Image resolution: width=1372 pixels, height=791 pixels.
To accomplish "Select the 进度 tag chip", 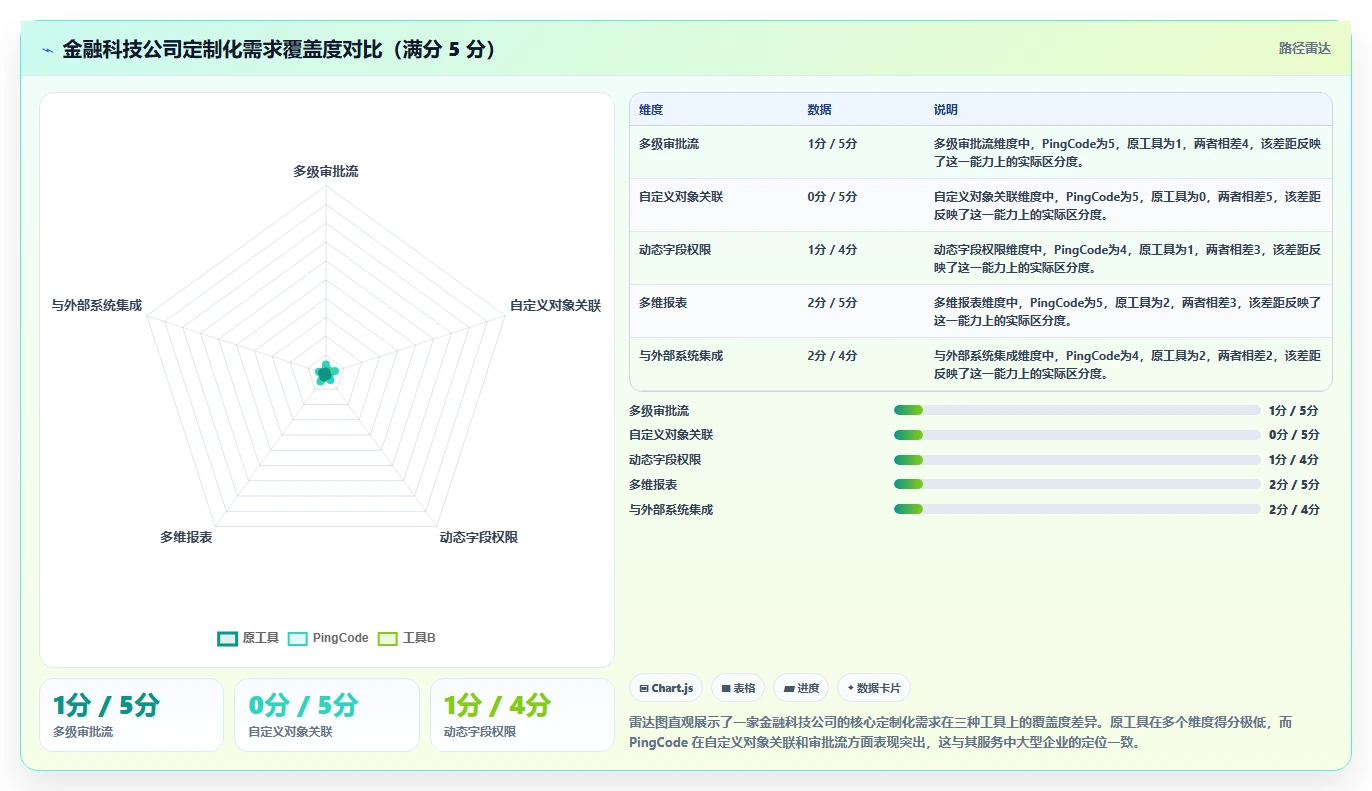I will [x=801, y=688].
